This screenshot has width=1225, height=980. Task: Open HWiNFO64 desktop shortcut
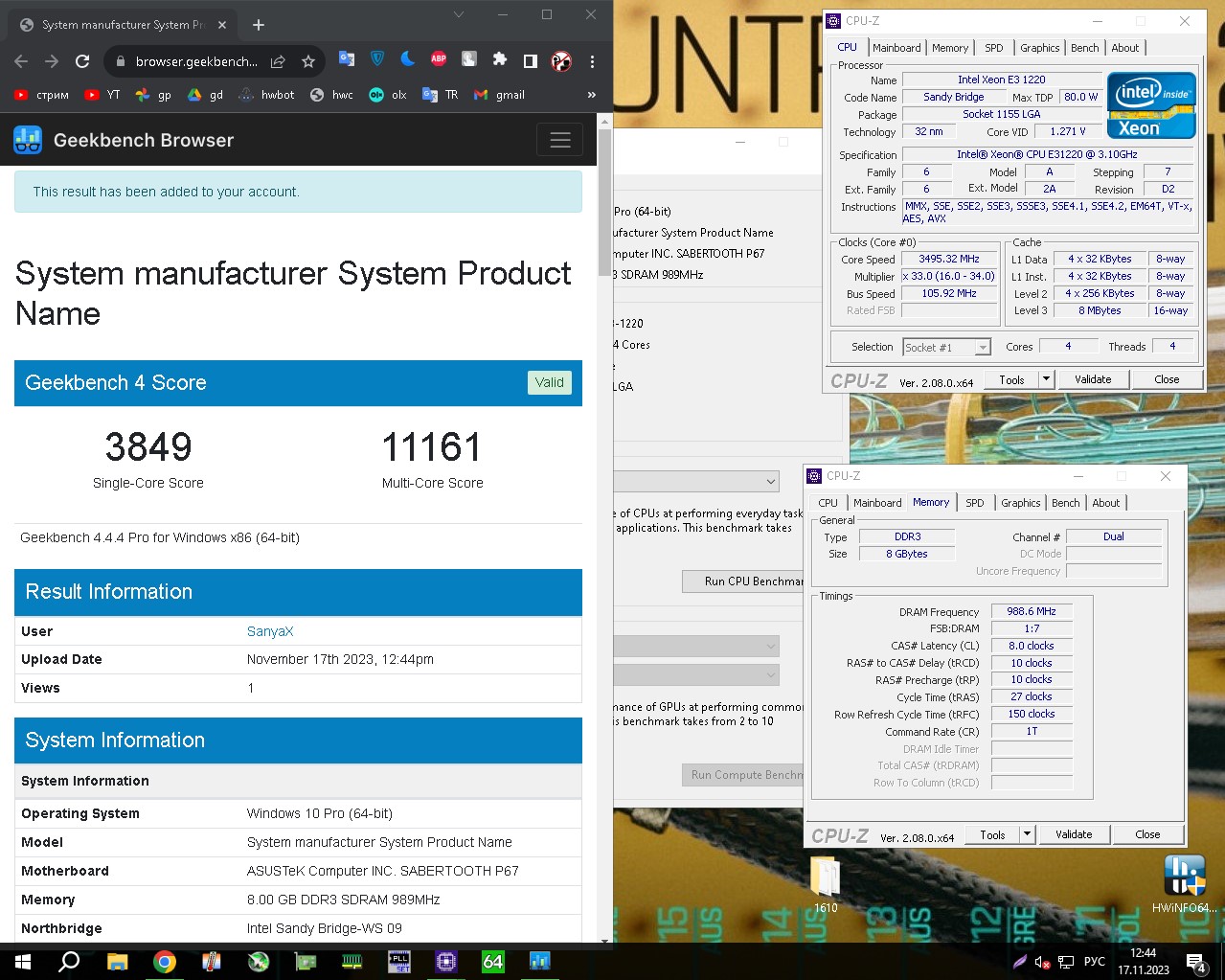click(x=1185, y=884)
